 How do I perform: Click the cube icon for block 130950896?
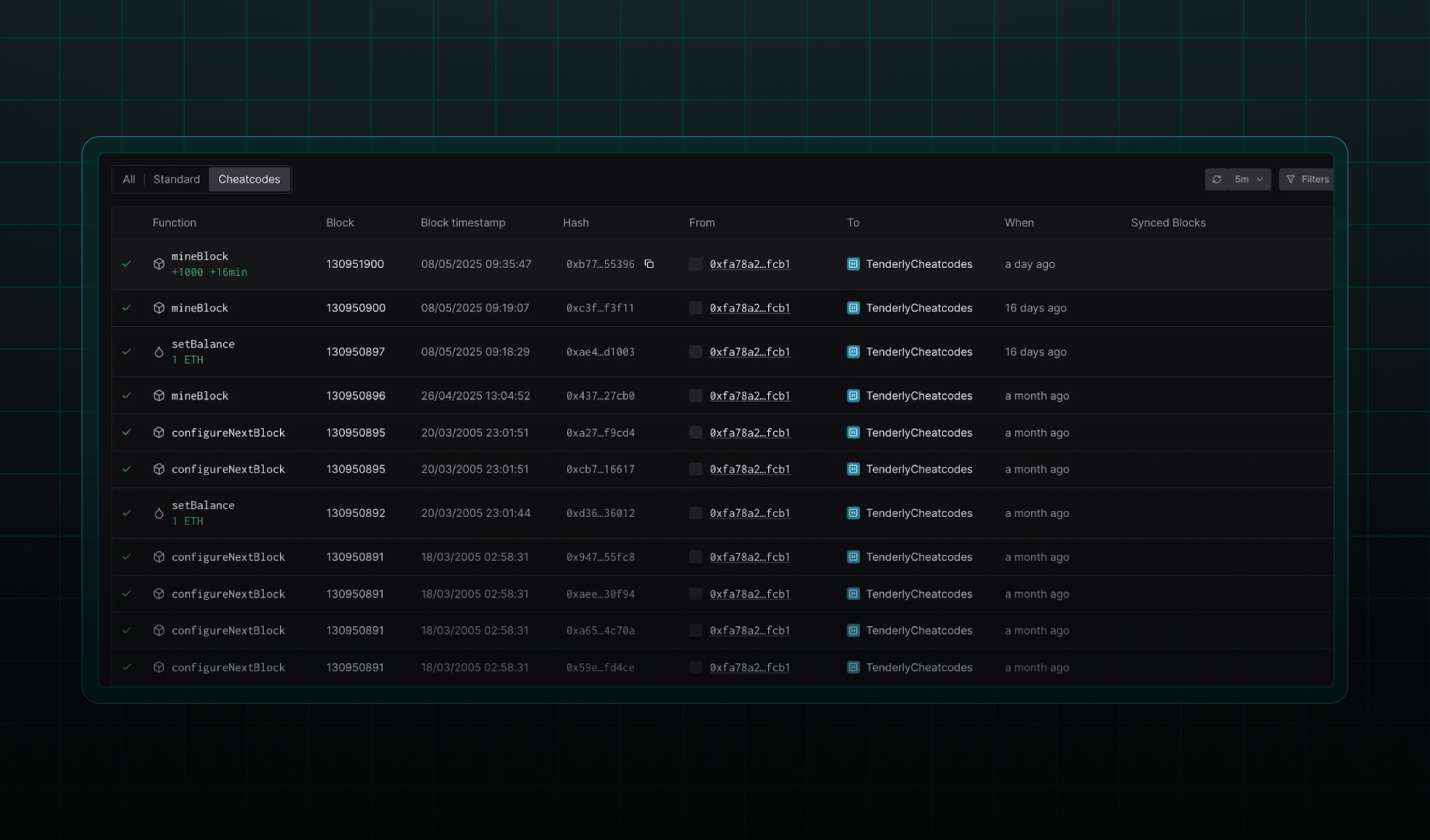[159, 396]
